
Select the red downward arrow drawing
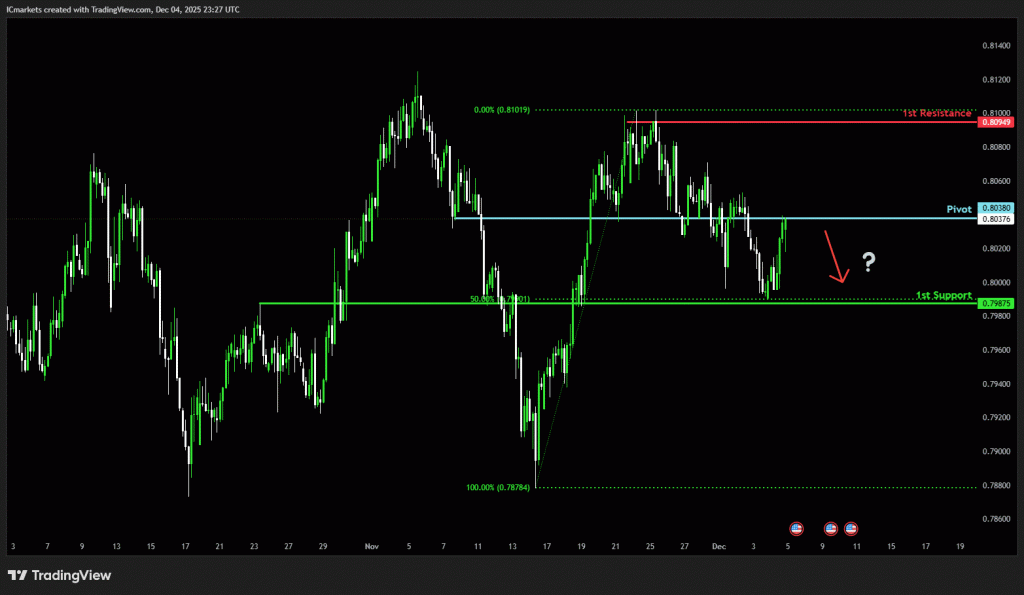coord(835,256)
